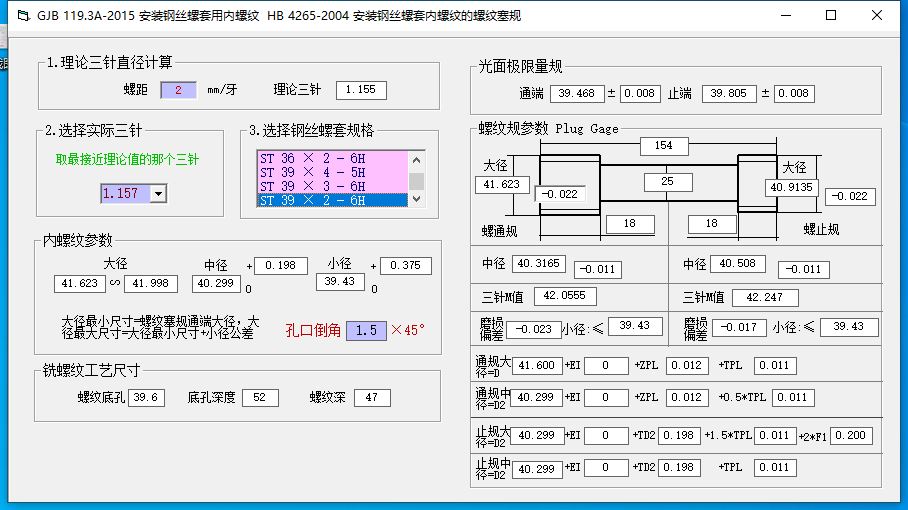
Task: Close the GJB 119.3A-2015 window
Action: click(877, 16)
